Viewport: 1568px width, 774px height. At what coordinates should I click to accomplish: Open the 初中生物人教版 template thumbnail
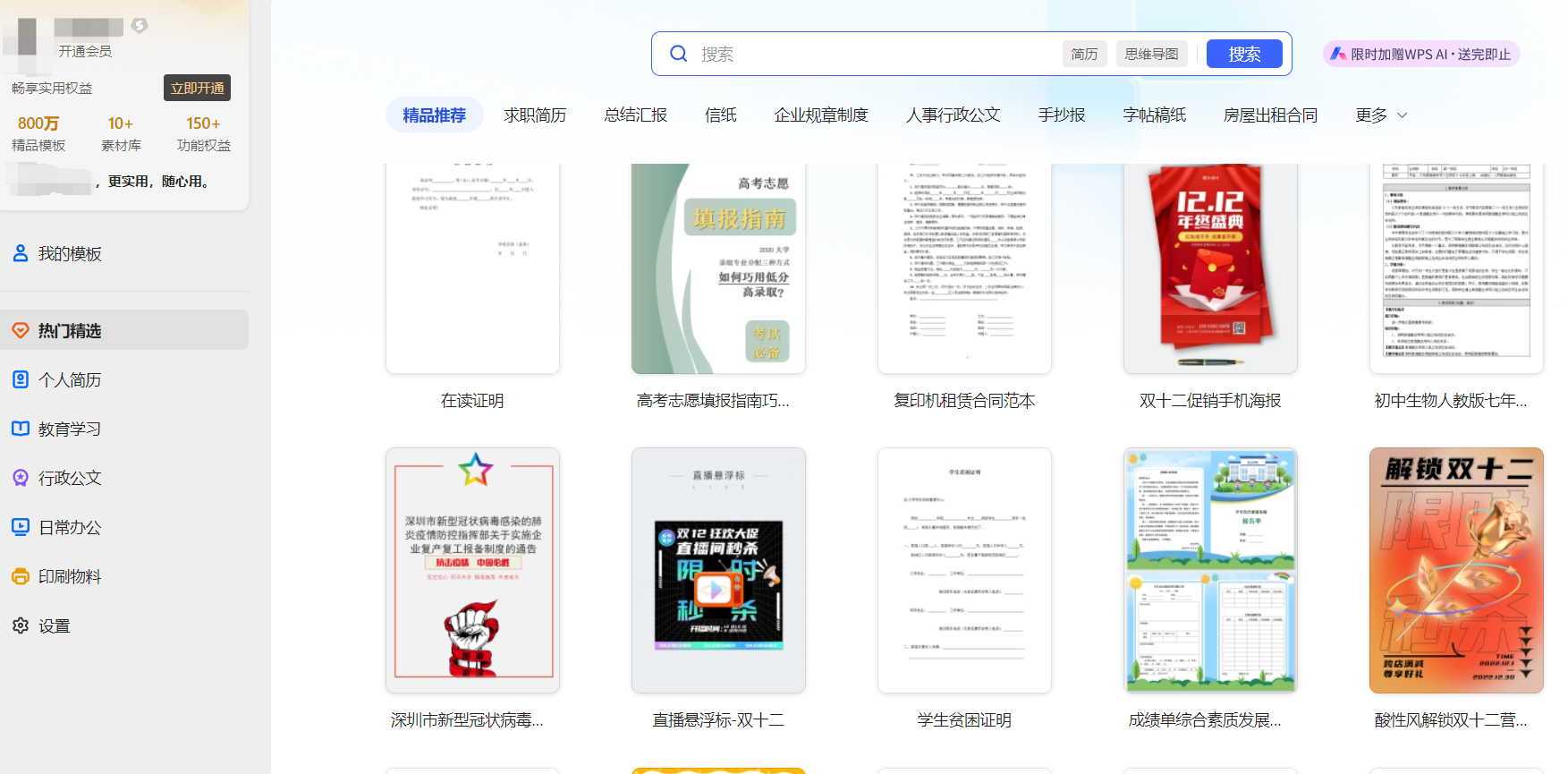pyautogui.click(x=1456, y=268)
